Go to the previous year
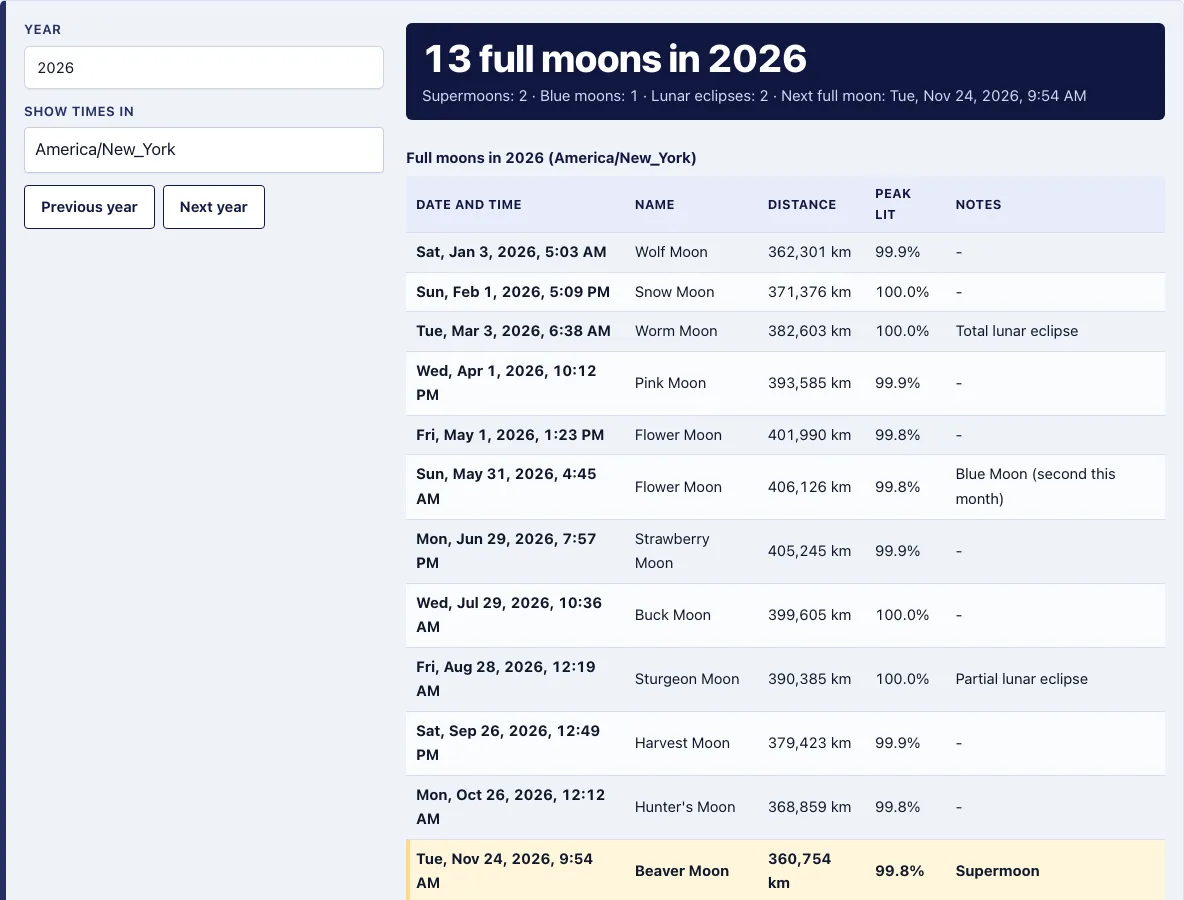This screenshot has height=900, width=1184. (x=89, y=207)
